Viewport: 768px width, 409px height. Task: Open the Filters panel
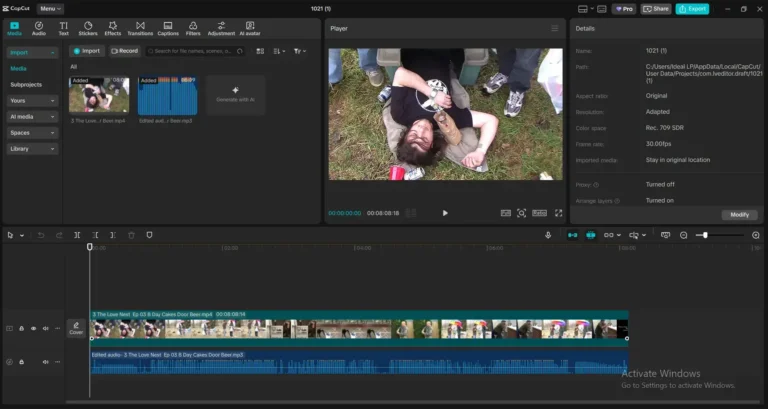[x=193, y=28]
